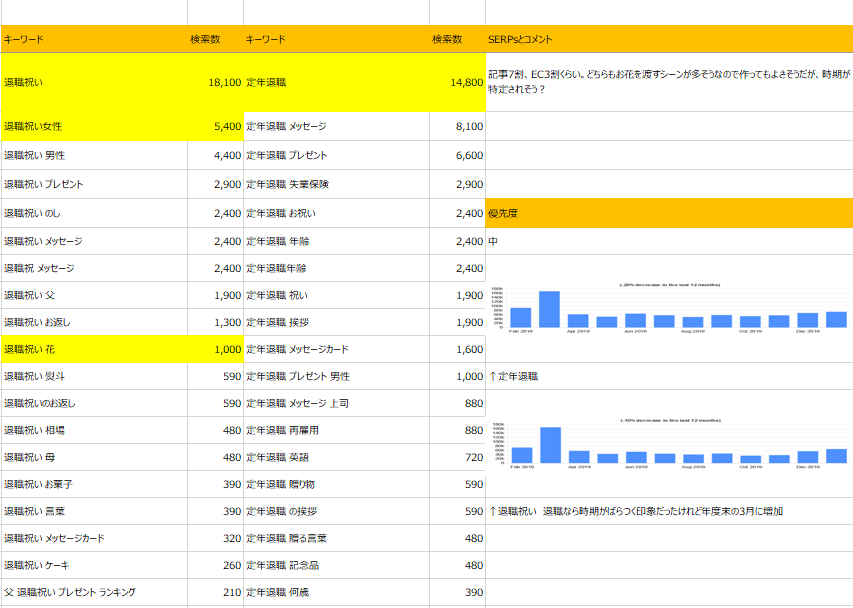Select the "定年退職 再雇用" keyword cell
Screen dimensions: 853x608
[336, 430]
